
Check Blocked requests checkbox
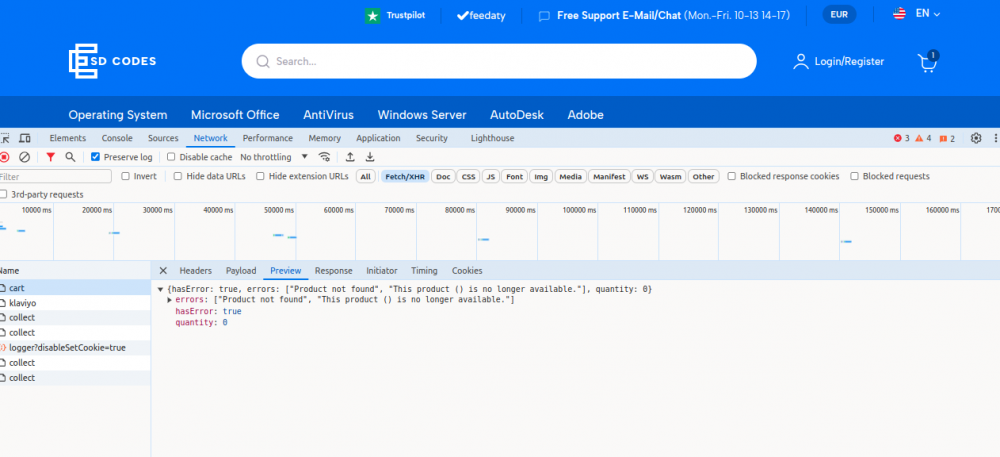pos(855,177)
